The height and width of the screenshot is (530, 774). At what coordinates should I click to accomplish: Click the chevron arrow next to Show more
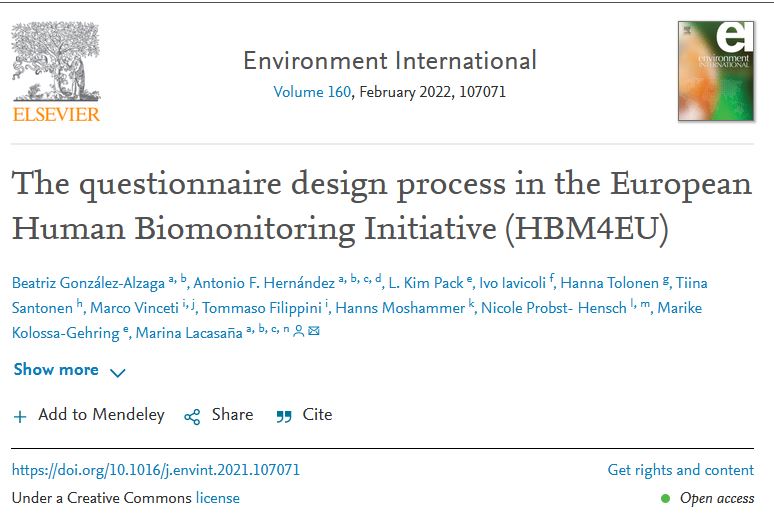(x=117, y=373)
